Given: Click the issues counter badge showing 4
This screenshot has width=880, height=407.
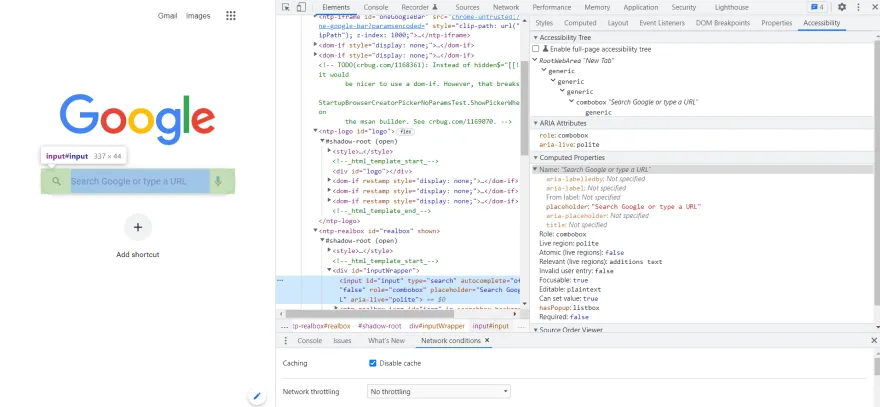Looking at the screenshot, I should click(x=817, y=7).
